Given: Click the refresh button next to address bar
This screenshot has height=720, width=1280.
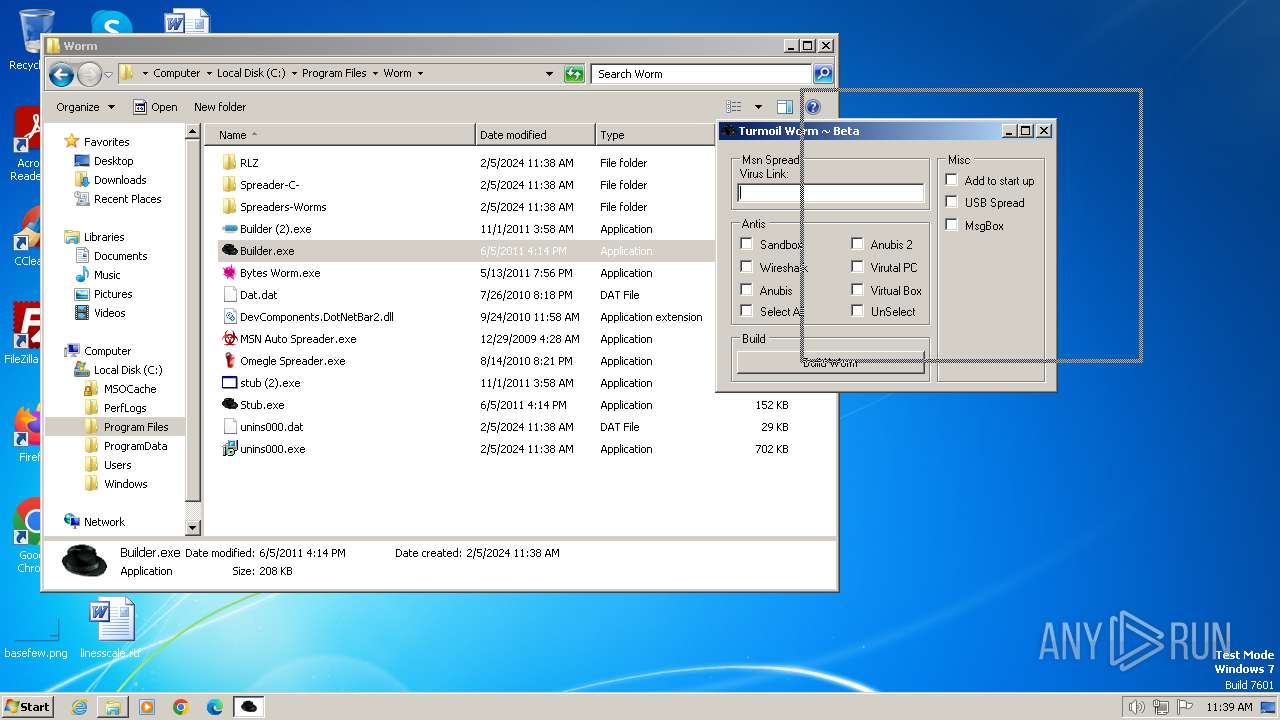Looking at the screenshot, I should coord(573,74).
